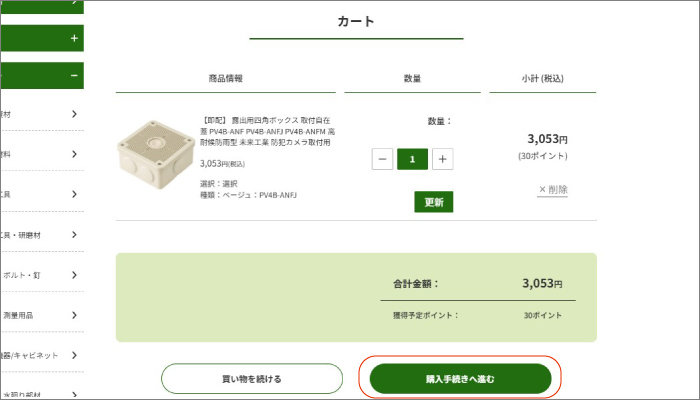
Task: Open the キャビネット category chevron
Action: 74,354
